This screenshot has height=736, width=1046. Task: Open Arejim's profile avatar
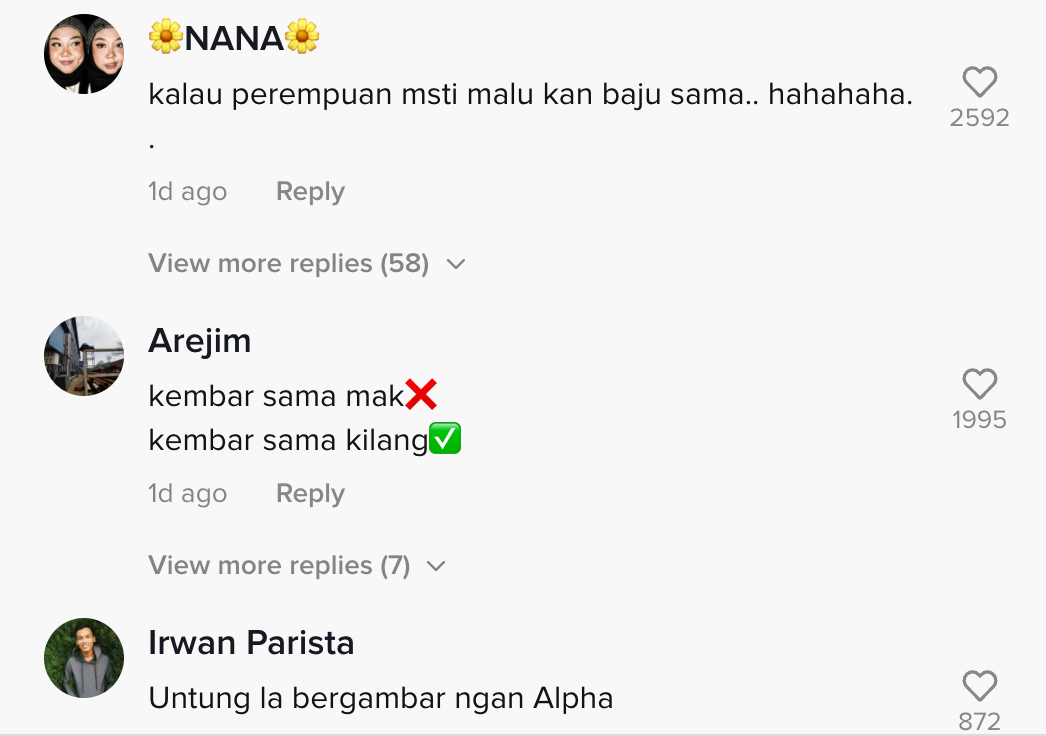84,356
